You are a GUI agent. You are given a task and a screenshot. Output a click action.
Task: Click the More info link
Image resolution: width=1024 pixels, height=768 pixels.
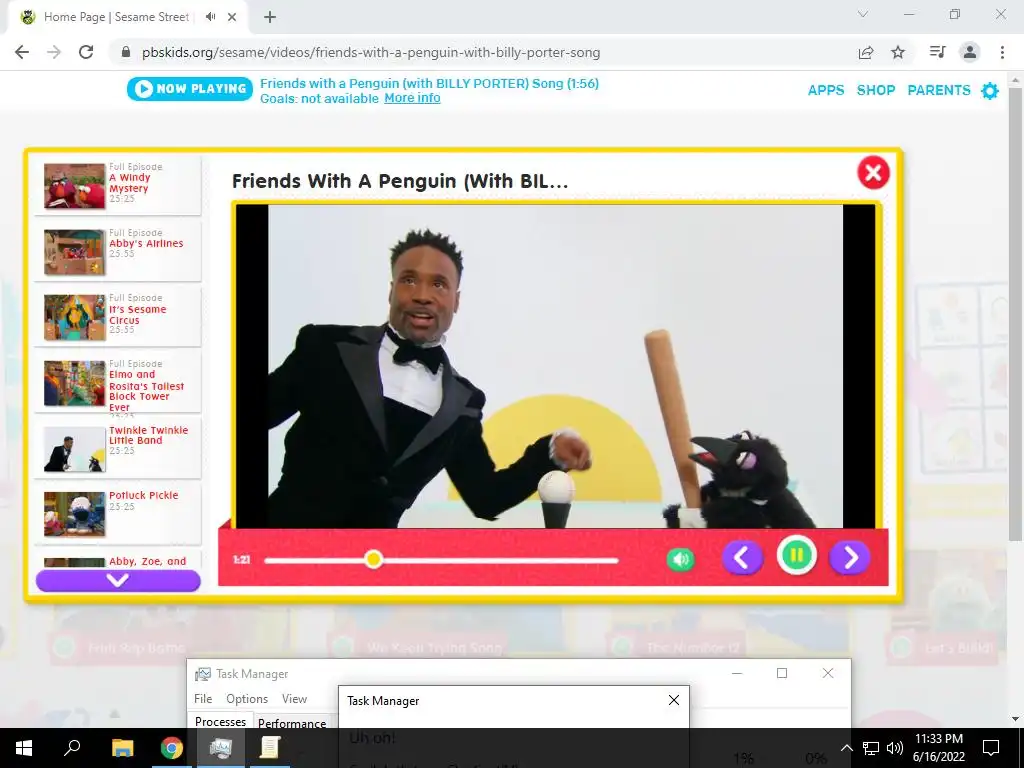click(412, 98)
